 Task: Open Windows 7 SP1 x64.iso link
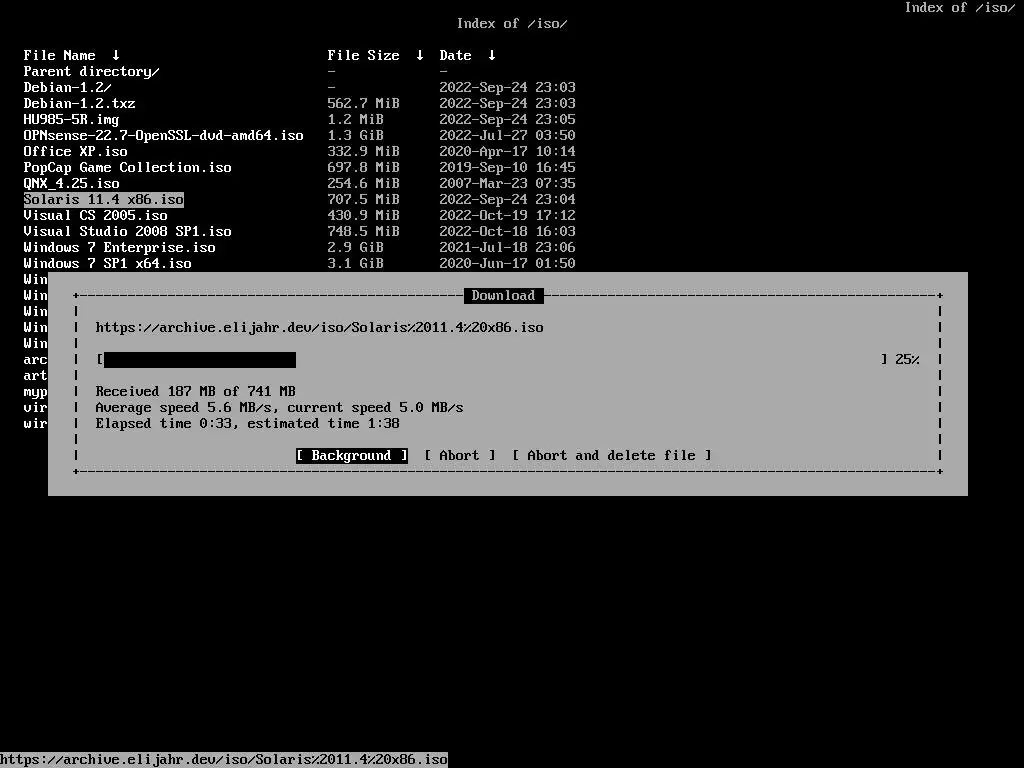(108, 263)
